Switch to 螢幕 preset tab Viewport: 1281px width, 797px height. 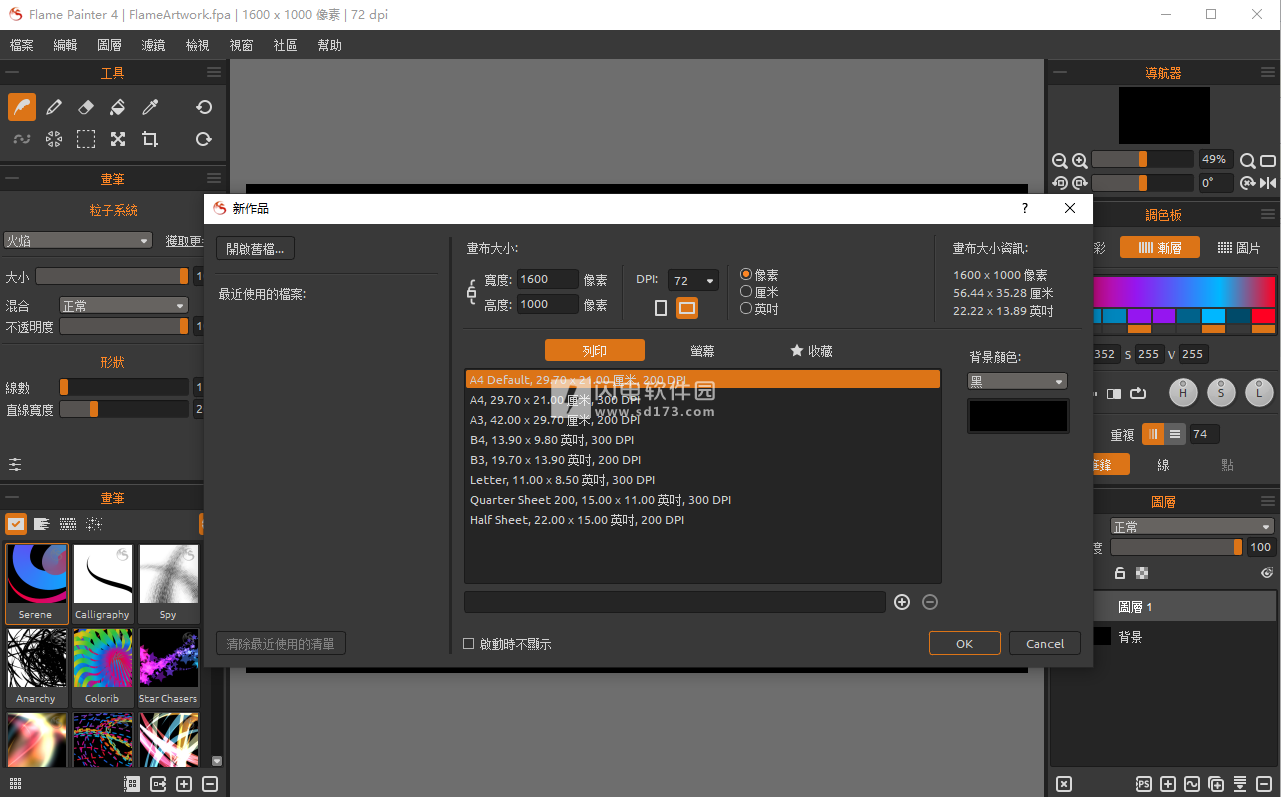pyautogui.click(x=702, y=350)
